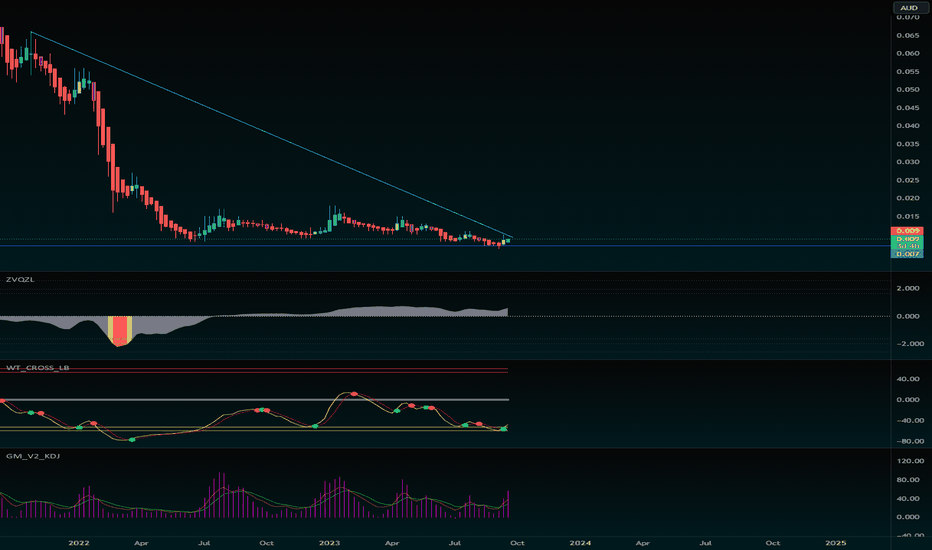This screenshot has width=932, height=550.
Task: Click the 0.015 price axis label
Action: point(908,216)
